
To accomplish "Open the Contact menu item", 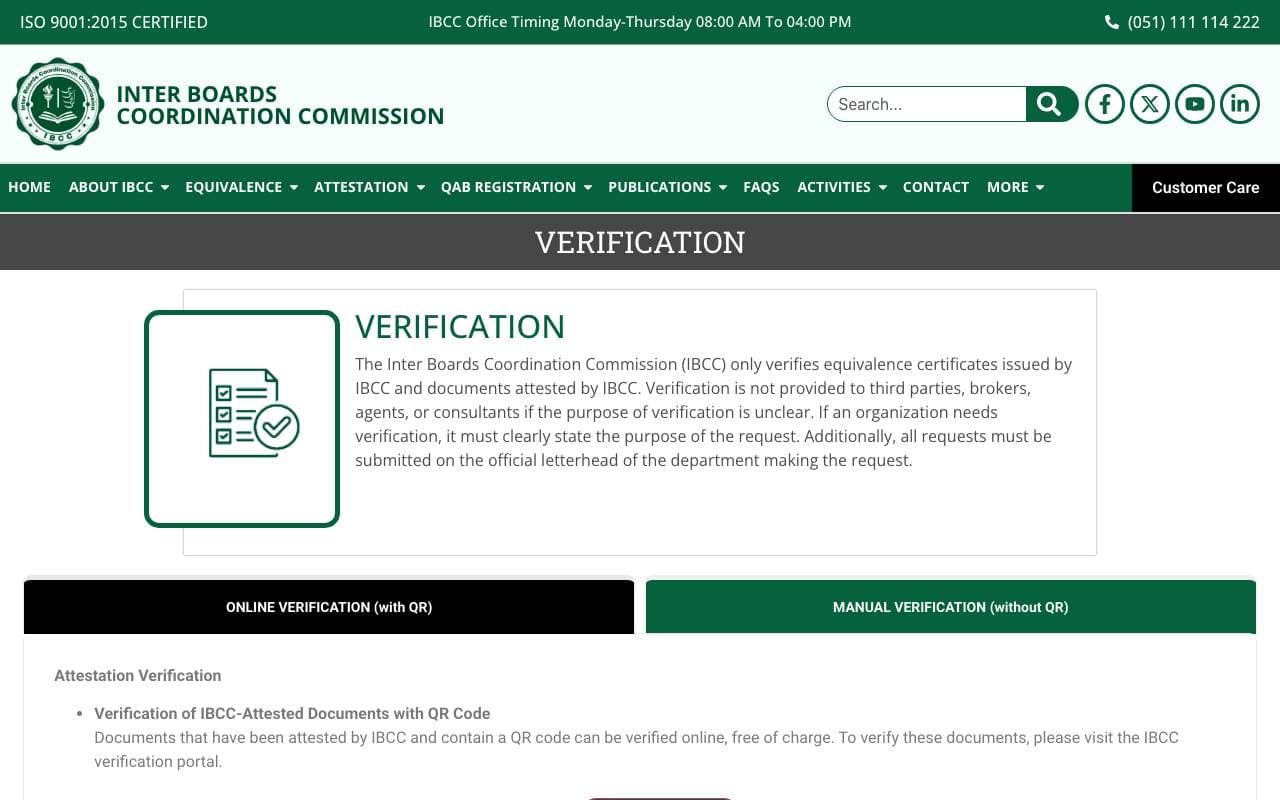I will 936,187.
